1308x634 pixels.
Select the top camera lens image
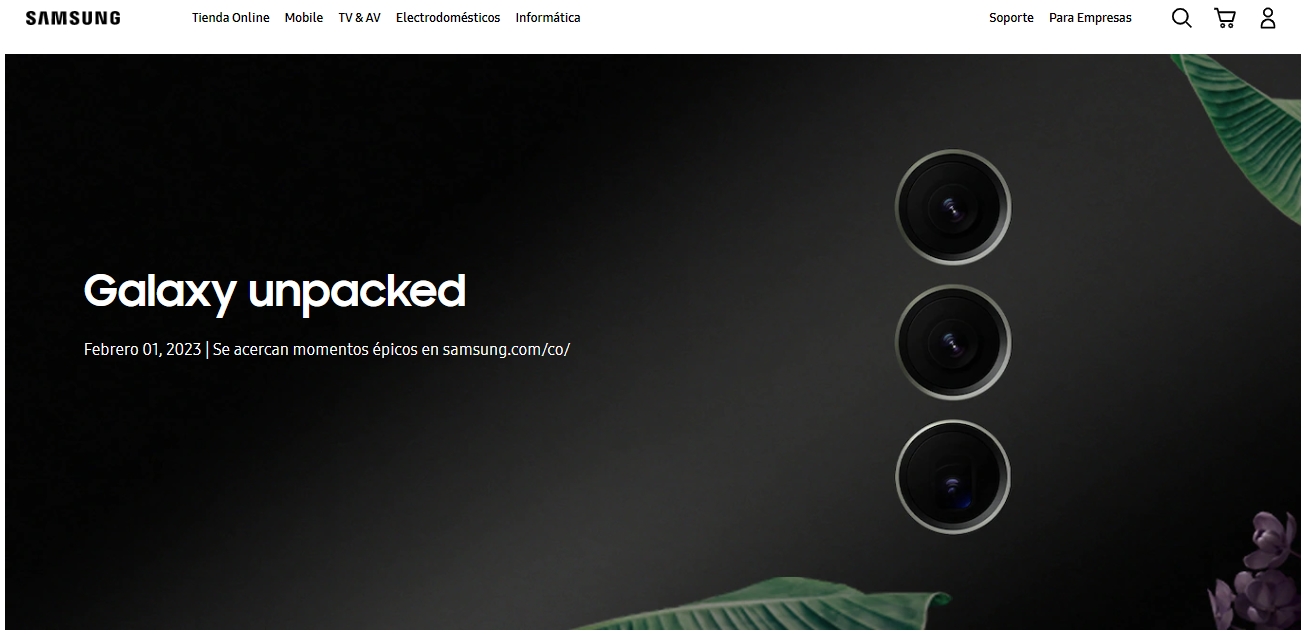pos(953,208)
